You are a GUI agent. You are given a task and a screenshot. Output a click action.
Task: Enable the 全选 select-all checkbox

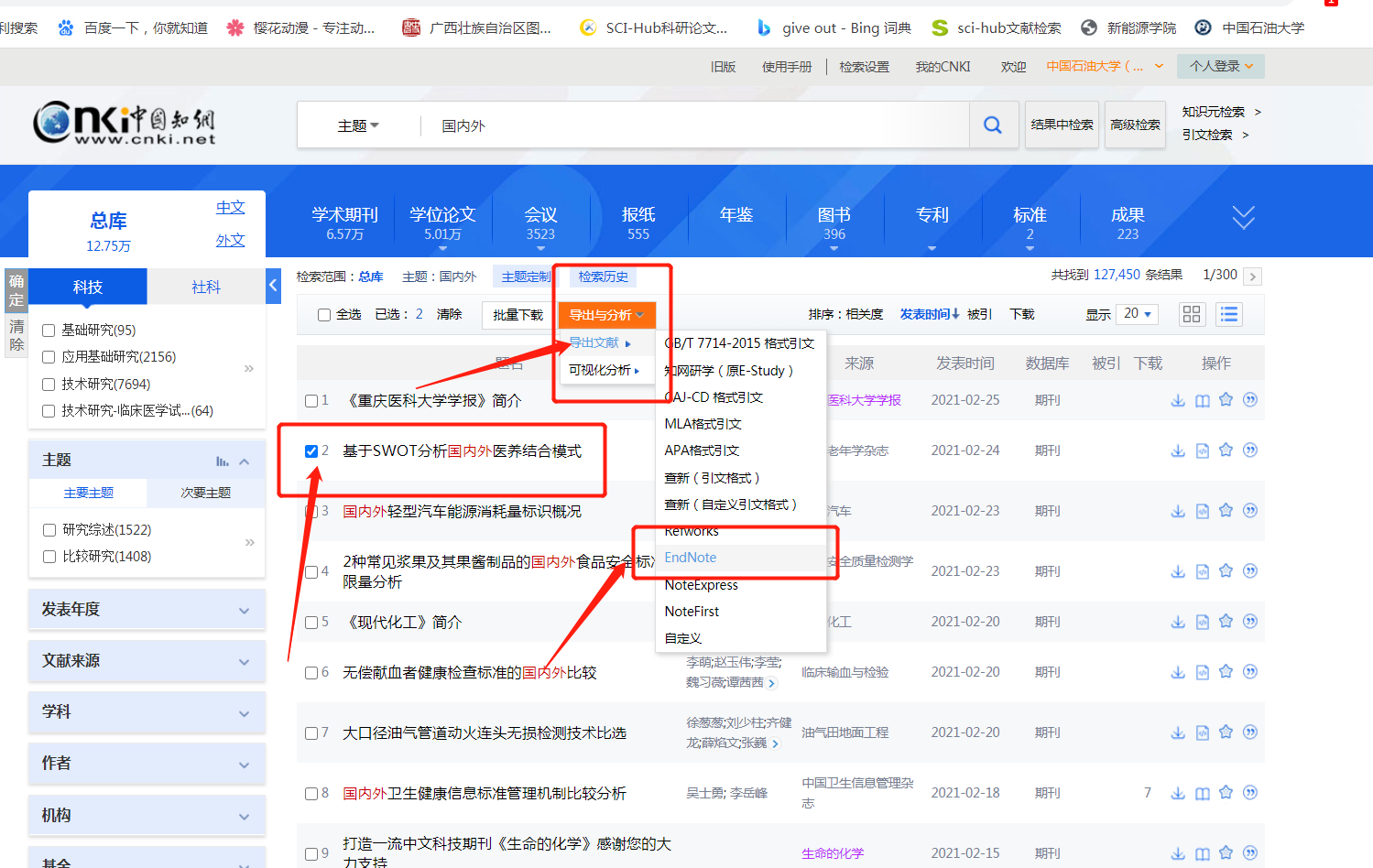point(324,314)
